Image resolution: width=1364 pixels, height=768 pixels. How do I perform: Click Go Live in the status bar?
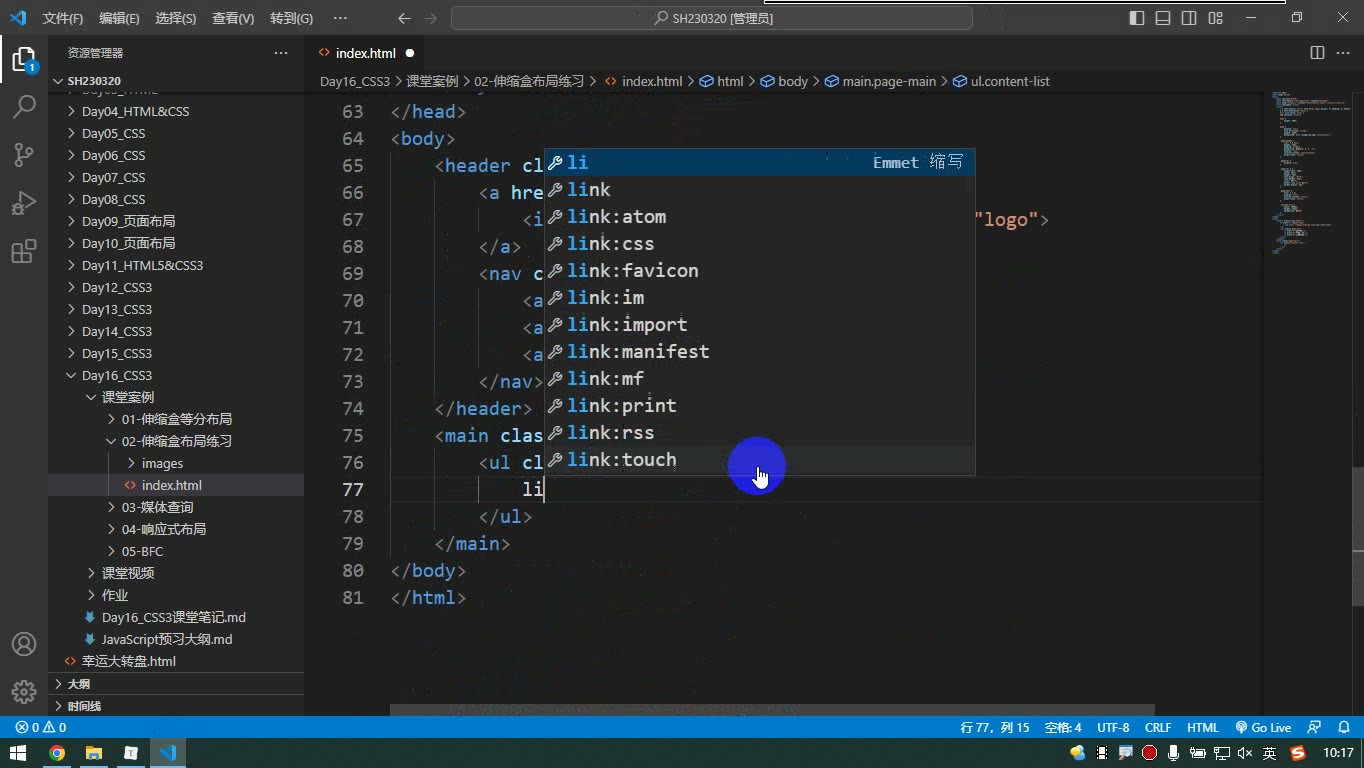(1263, 728)
